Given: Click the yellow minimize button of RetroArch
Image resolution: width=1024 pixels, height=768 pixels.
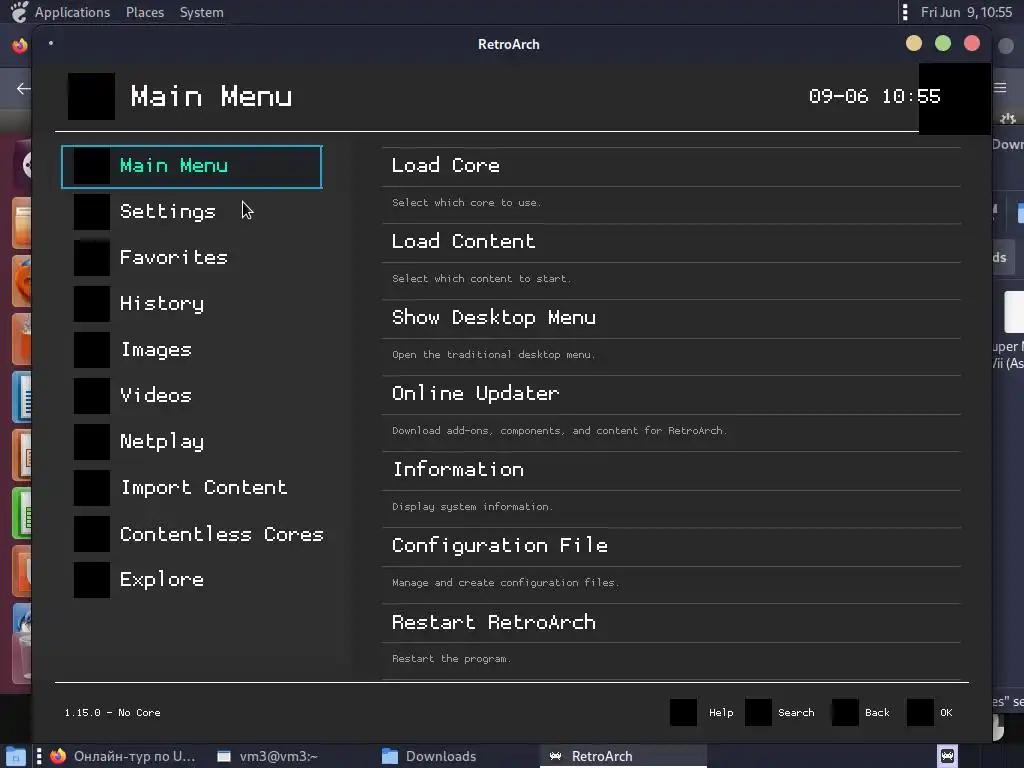Looking at the screenshot, I should [x=914, y=44].
